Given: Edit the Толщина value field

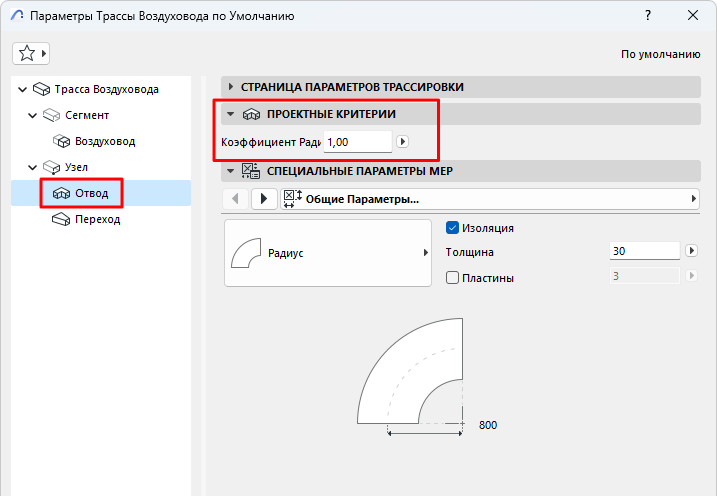Looking at the screenshot, I should point(645,251).
